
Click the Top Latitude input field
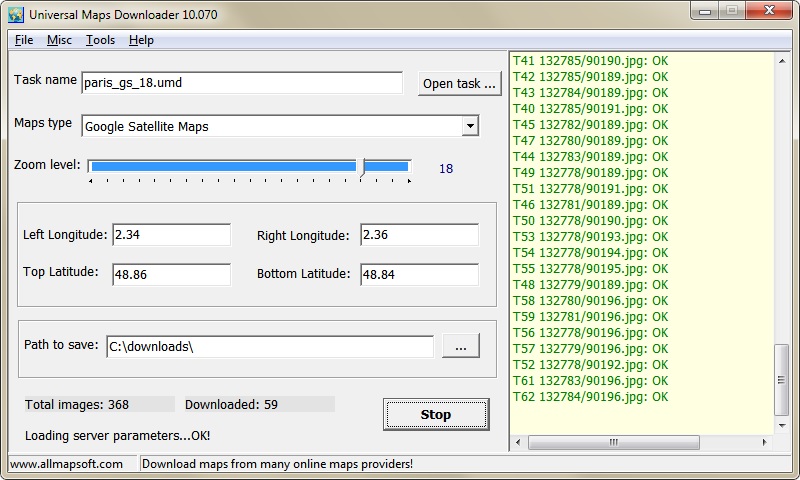click(x=171, y=274)
